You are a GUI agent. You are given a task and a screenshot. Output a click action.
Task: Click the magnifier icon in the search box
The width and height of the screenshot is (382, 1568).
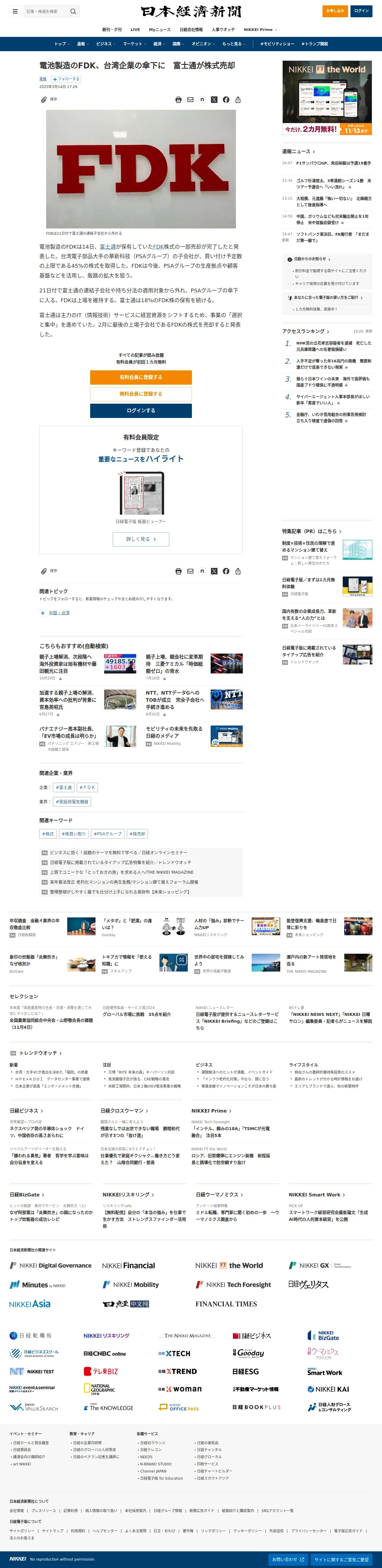click(73, 11)
